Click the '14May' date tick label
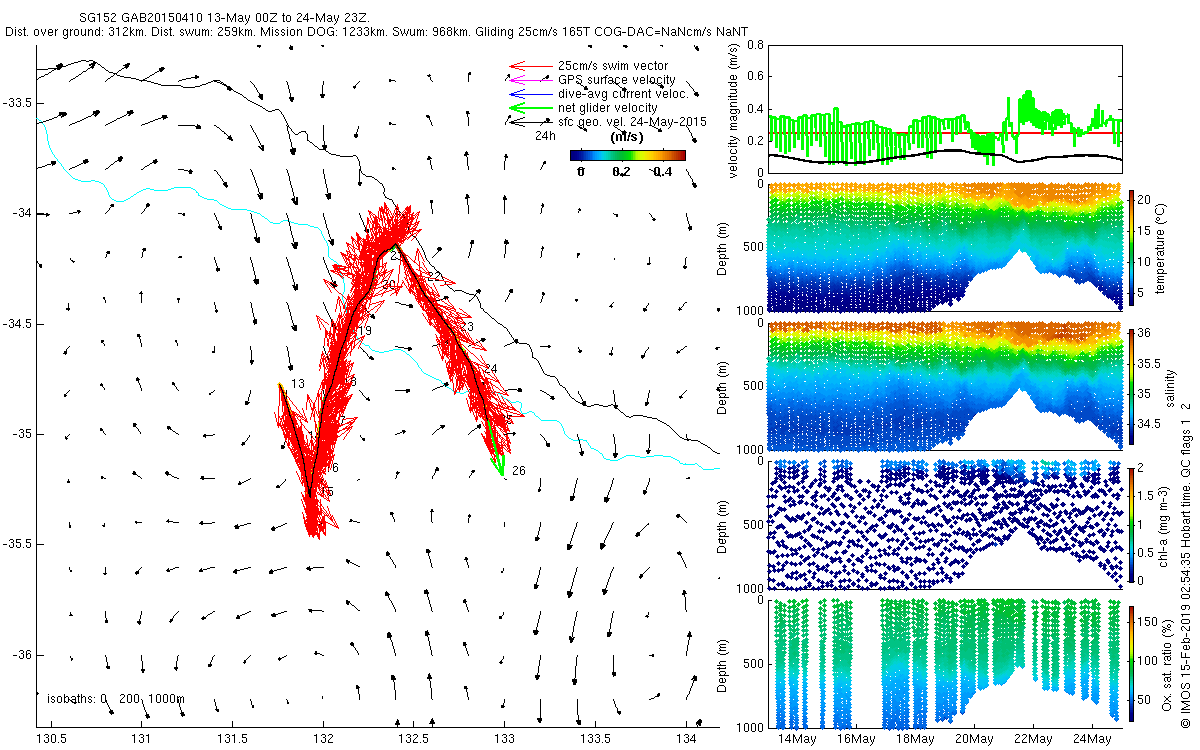This screenshot has width=1200, height=750. click(x=797, y=738)
